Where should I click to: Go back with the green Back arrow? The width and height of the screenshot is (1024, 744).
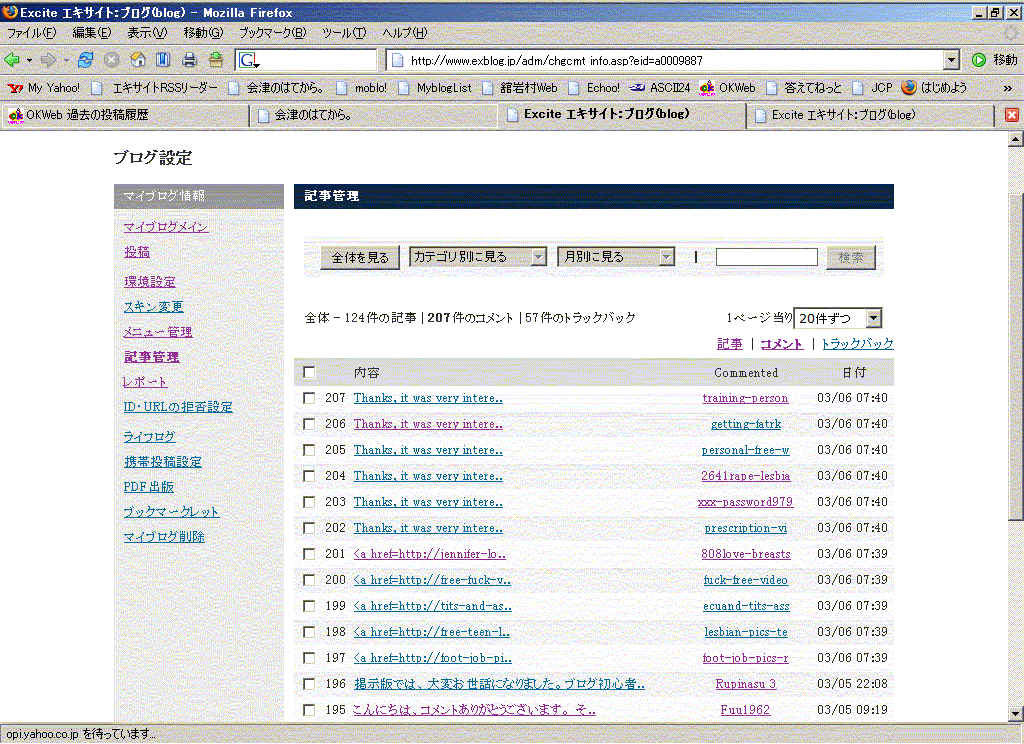coord(12,60)
